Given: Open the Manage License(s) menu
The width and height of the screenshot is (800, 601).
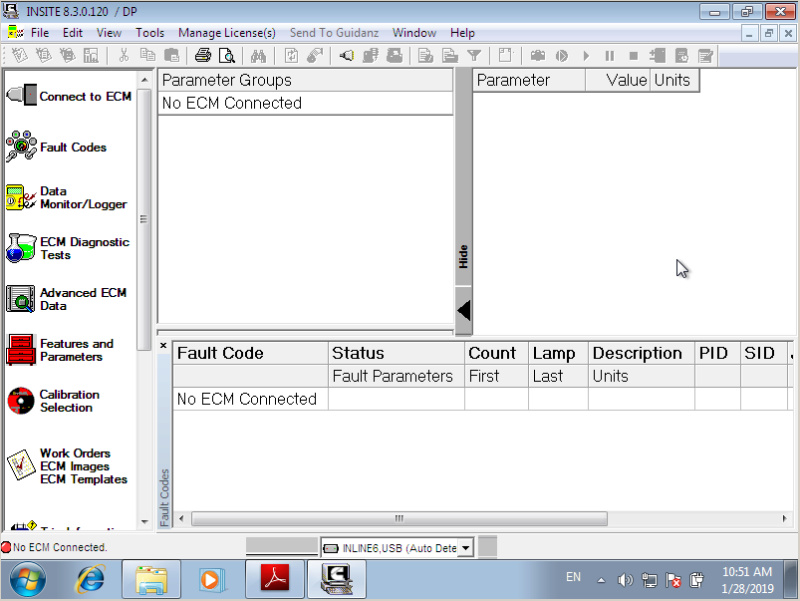Looking at the screenshot, I should (x=227, y=33).
